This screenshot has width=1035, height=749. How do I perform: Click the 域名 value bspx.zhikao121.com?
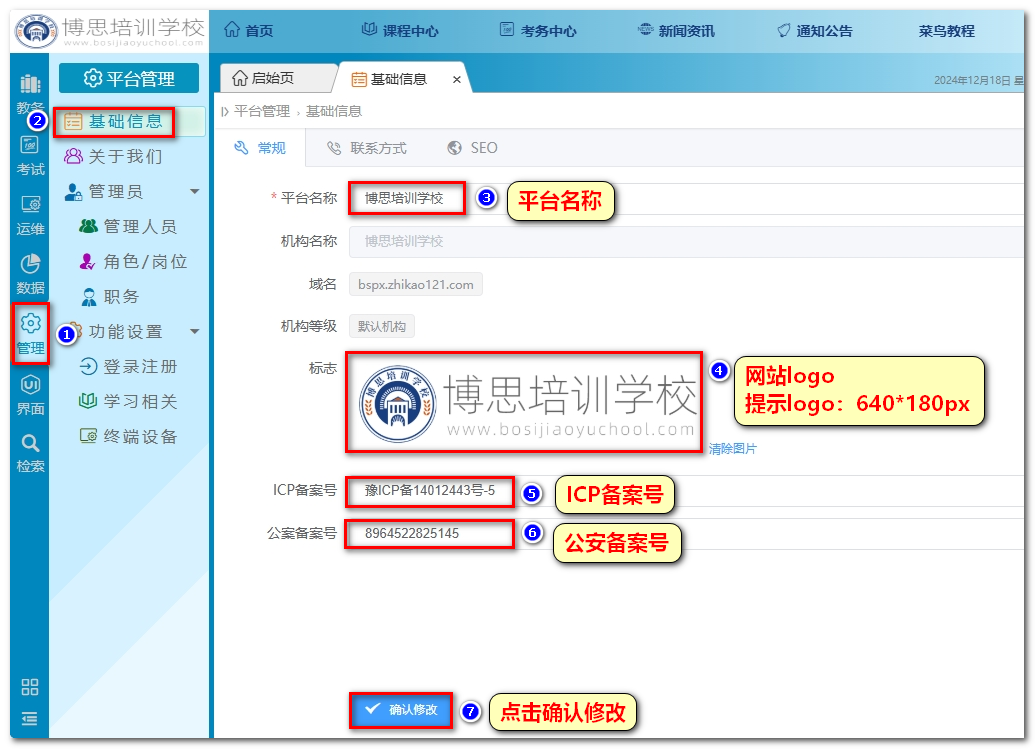tap(416, 284)
